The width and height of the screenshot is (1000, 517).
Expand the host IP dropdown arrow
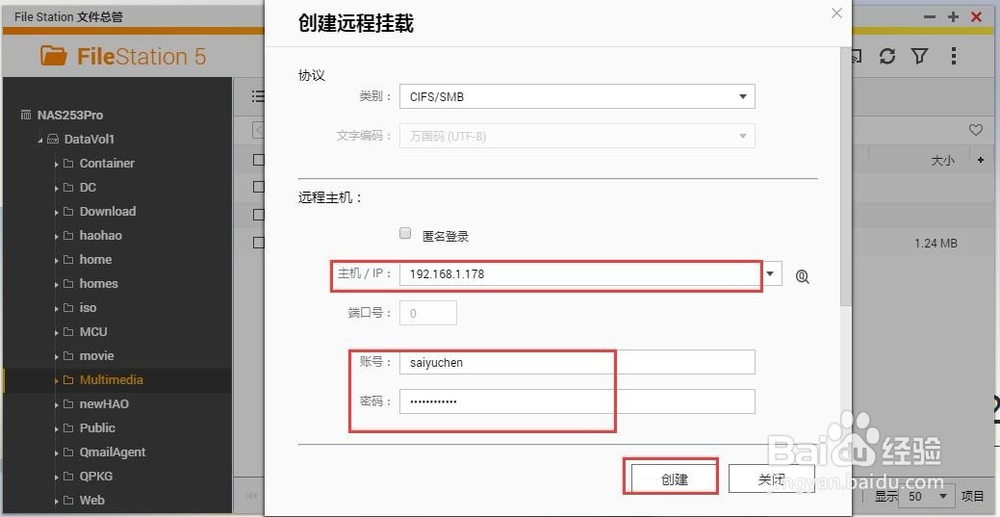pos(771,274)
